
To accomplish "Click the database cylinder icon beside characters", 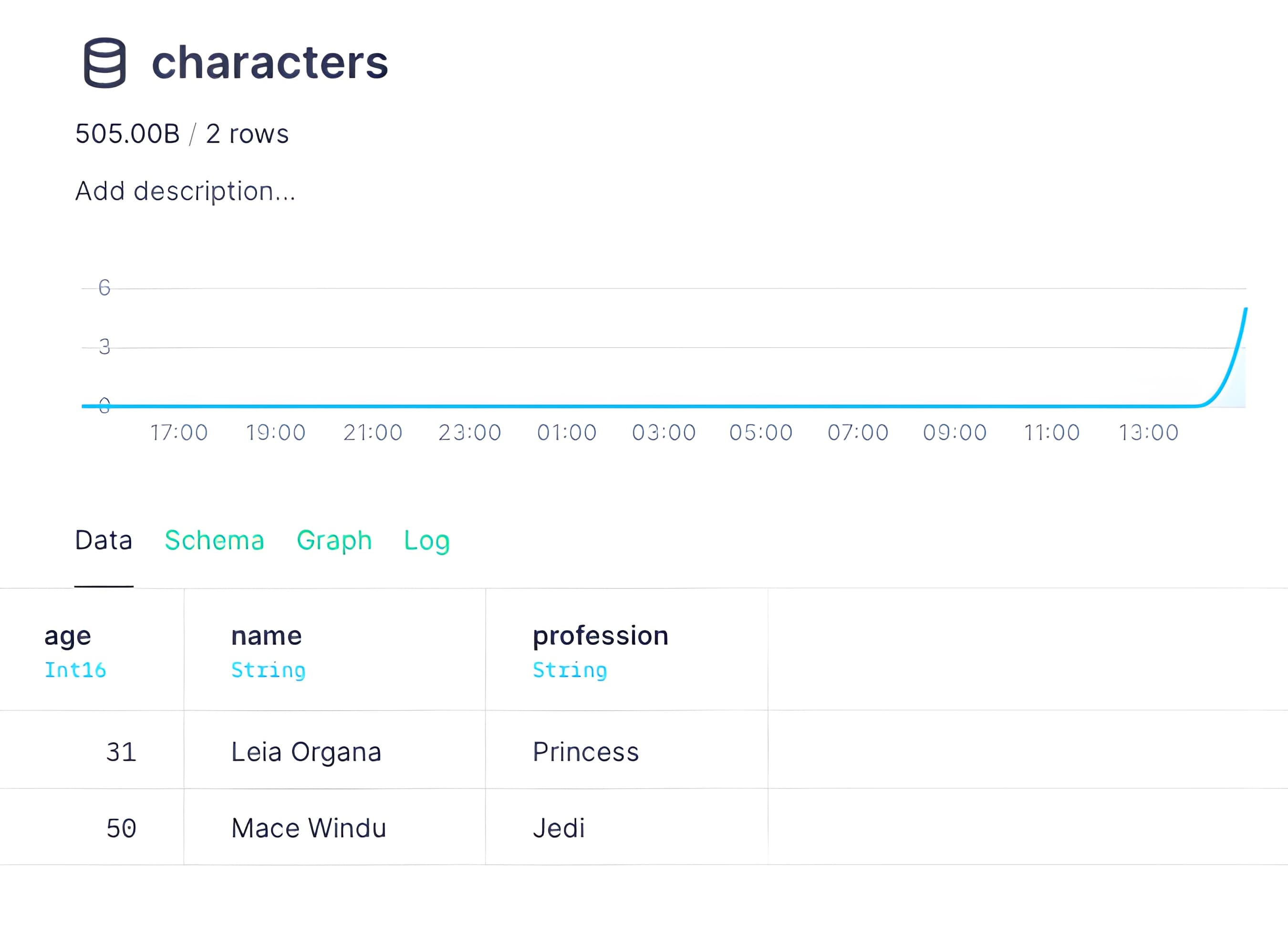I will coord(104,63).
